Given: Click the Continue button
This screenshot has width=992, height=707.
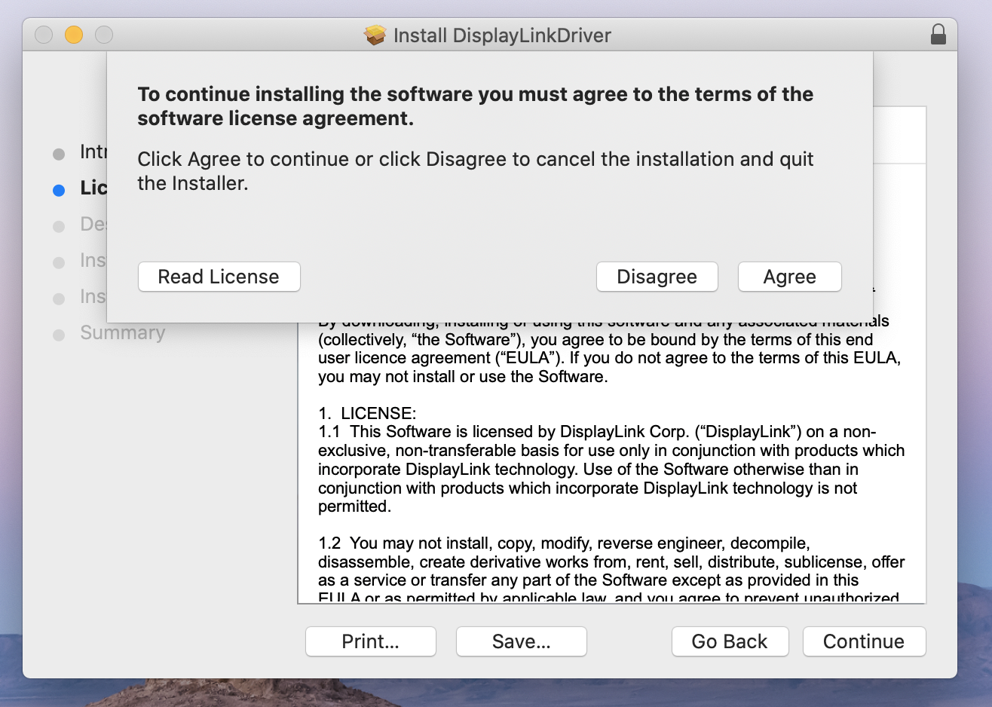Looking at the screenshot, I should (864, 641).
